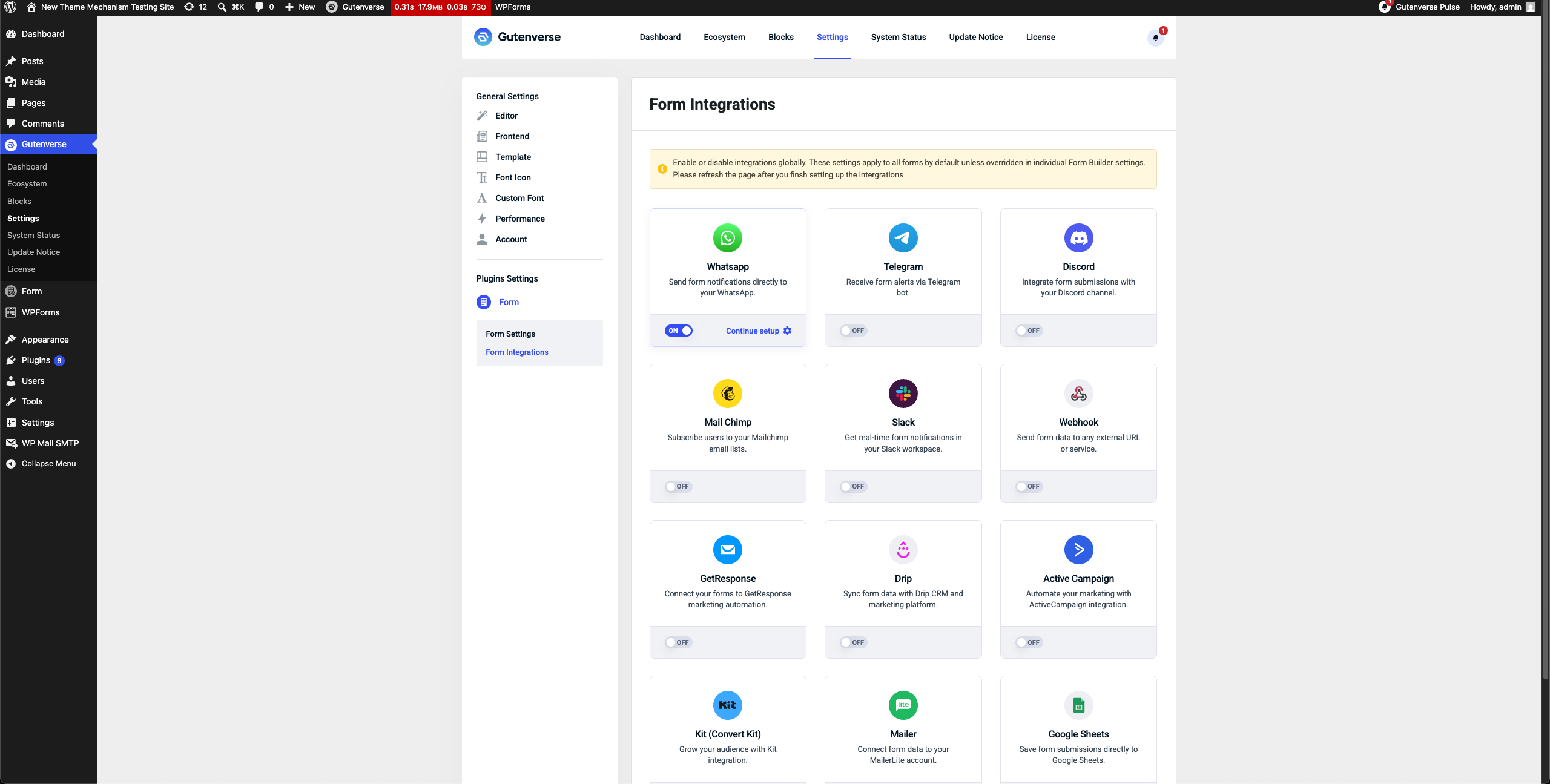Turn off the Whatsapp integration toggle
The width and height of the screenshot is (1550, 784).
(x=679, y=331)
